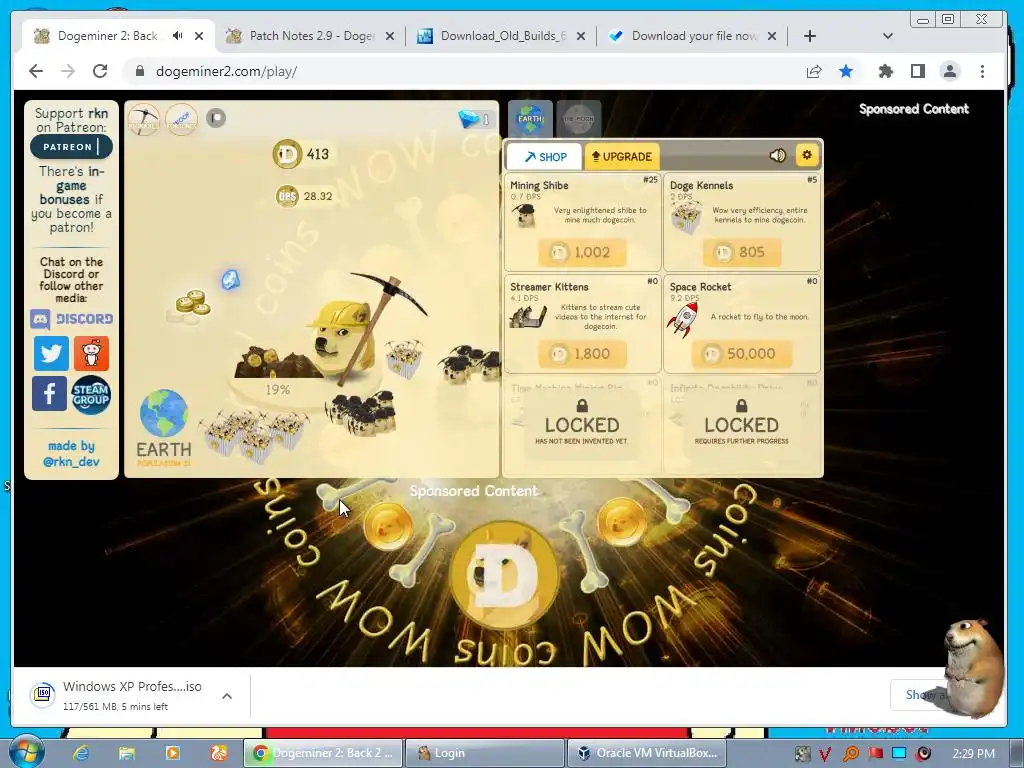Click the blue diamond gem counter

tap(475, 120)
